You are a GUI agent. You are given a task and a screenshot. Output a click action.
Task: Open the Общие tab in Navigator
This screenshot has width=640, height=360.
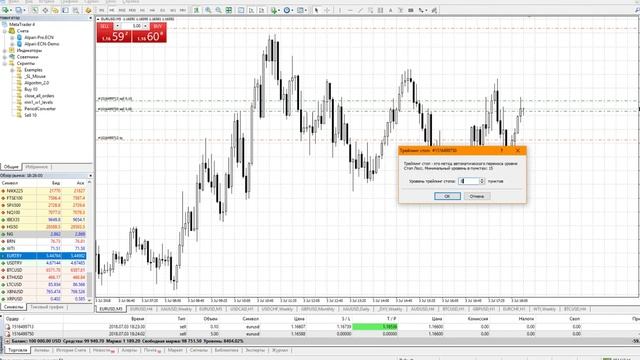pos(11,167)
